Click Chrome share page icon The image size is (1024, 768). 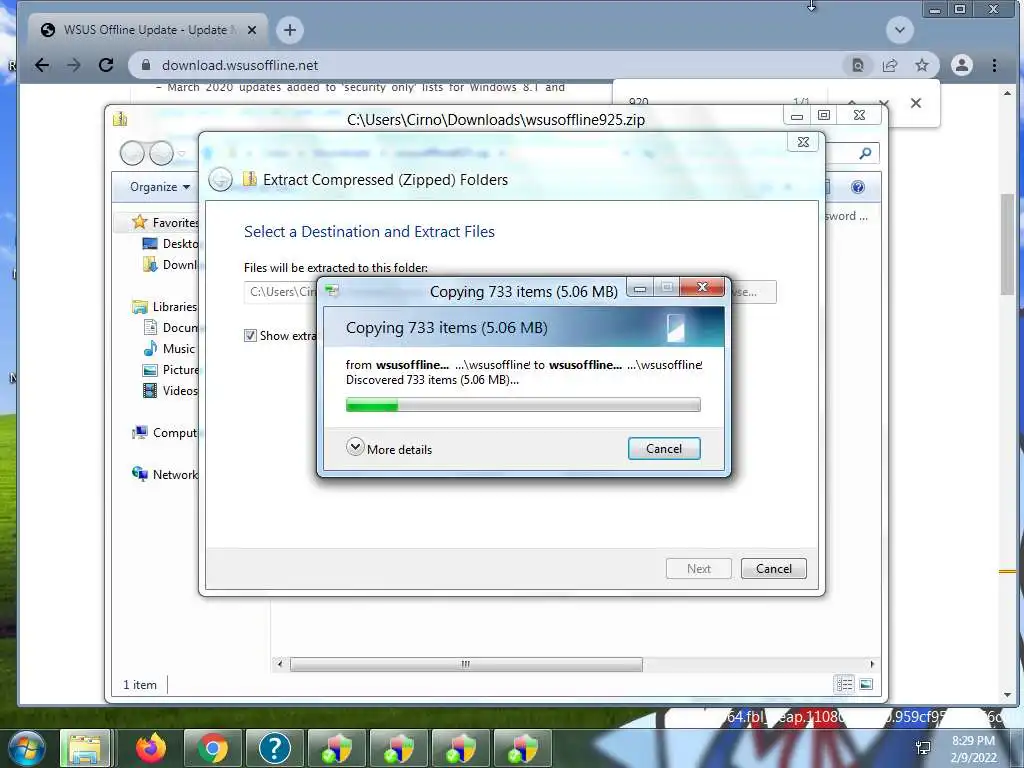(x=889, y=65)
